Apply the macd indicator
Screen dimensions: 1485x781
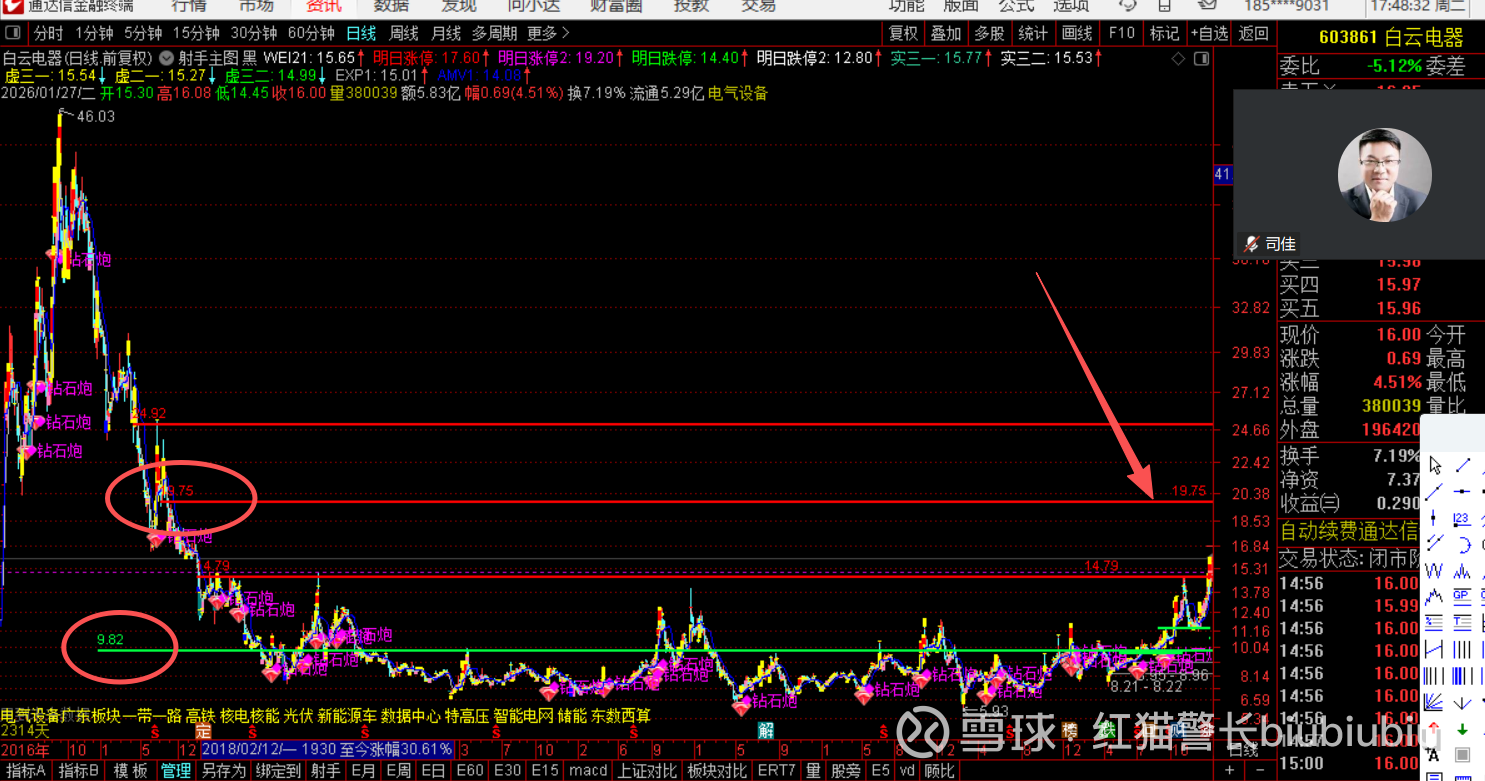tap(588, 770)
